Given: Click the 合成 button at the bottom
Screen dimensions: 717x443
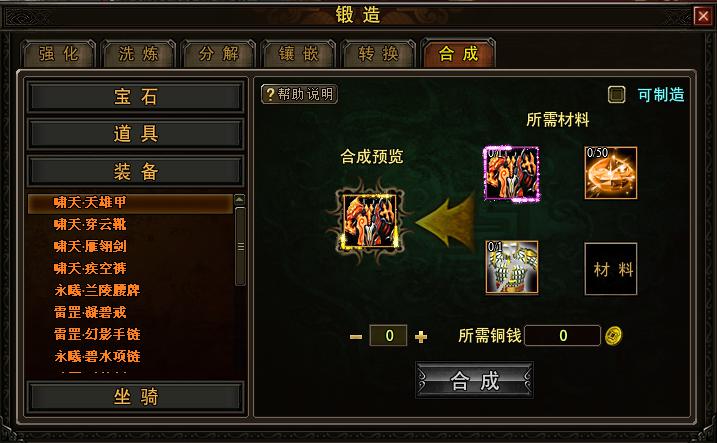Looking at the screenshot, I should [x=474, y=380].
